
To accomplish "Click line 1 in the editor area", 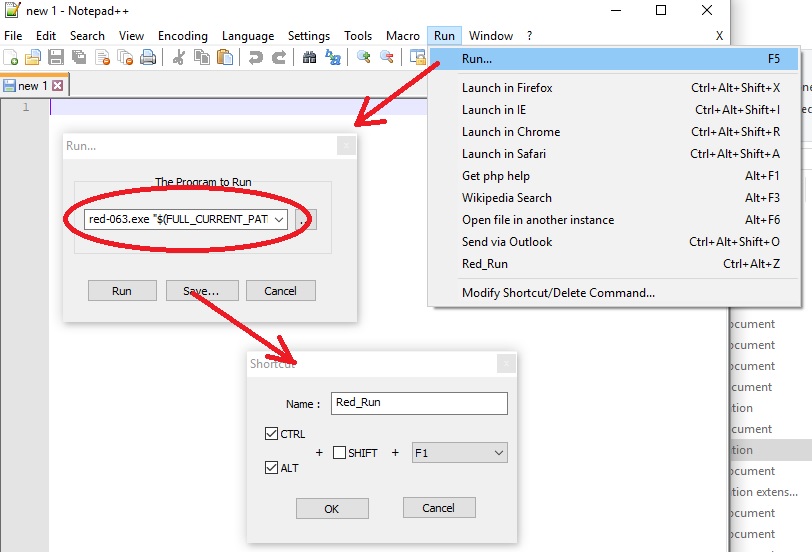I will 238,107.
